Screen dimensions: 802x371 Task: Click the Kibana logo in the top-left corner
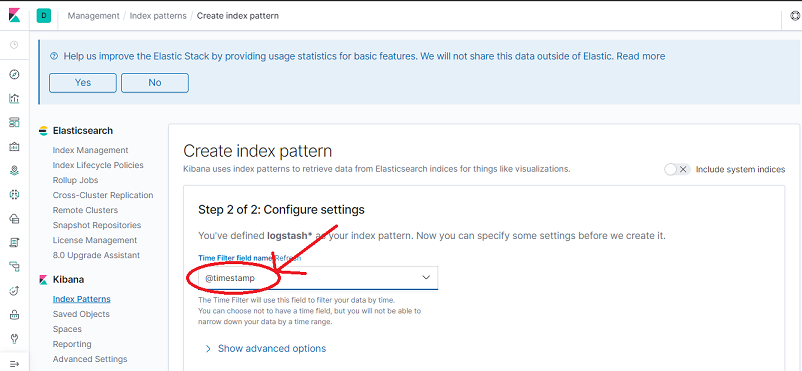[14, 16]
